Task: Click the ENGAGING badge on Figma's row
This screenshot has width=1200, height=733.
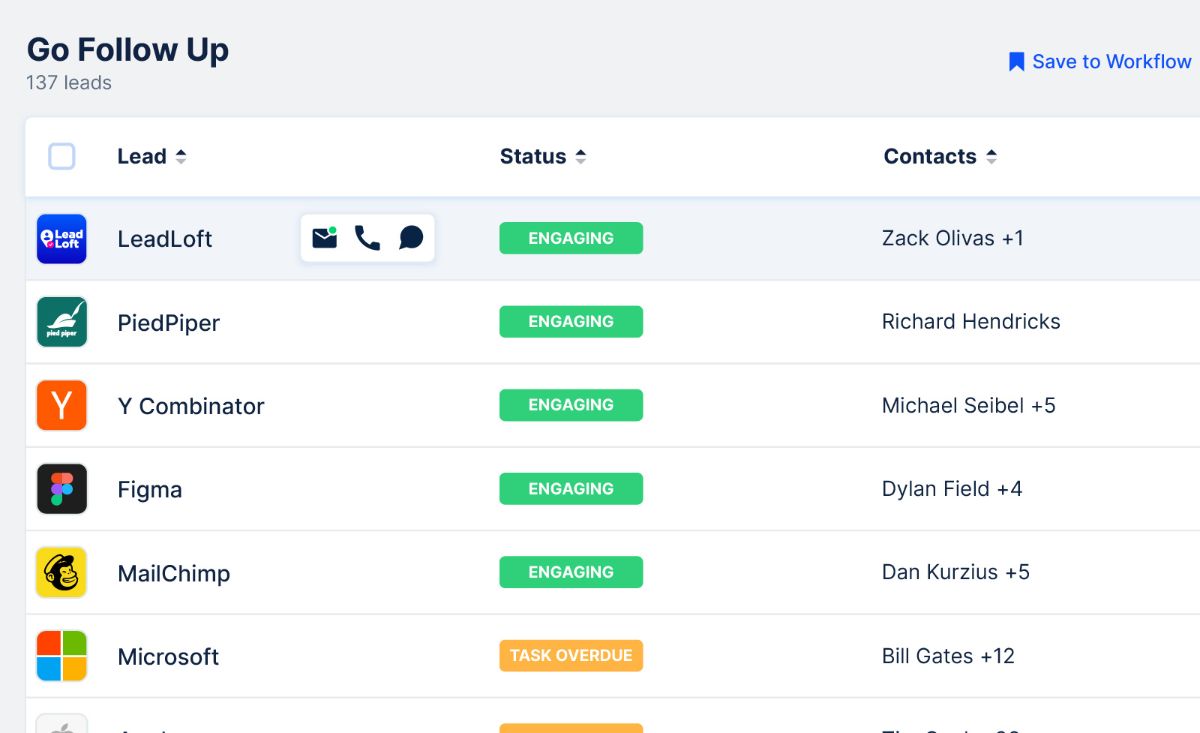Action: click(571, 488)
